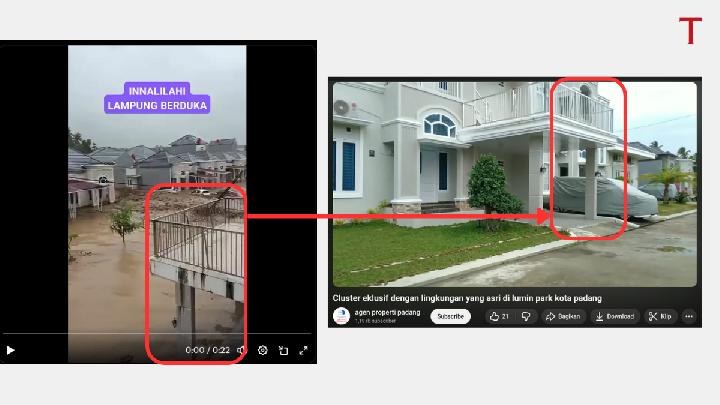Dislike the video with thumbs down
Image resolution: width=720 pixels, height=405 pixels.
pos(526,316)
